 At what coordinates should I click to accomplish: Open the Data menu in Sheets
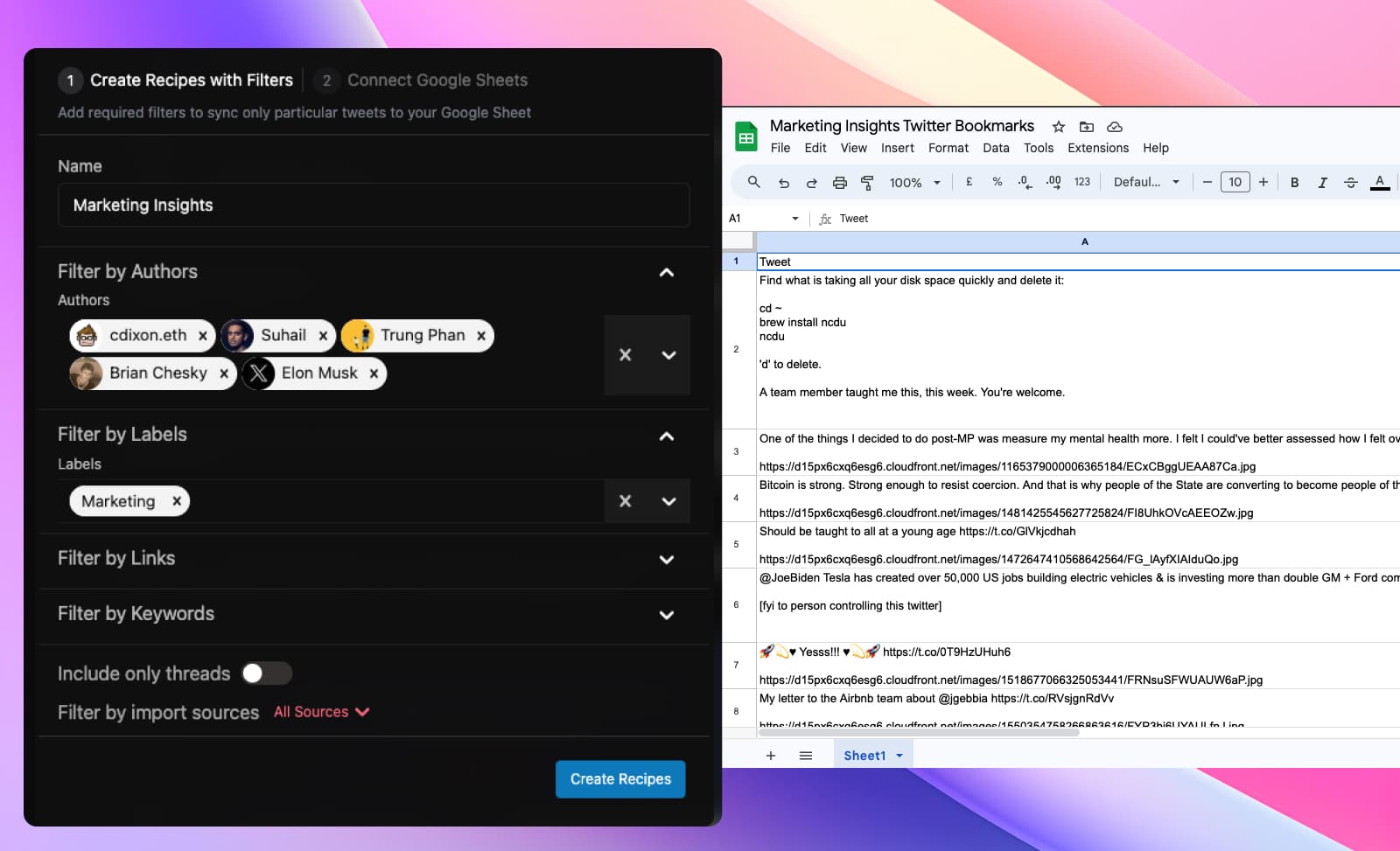[996, 148]
